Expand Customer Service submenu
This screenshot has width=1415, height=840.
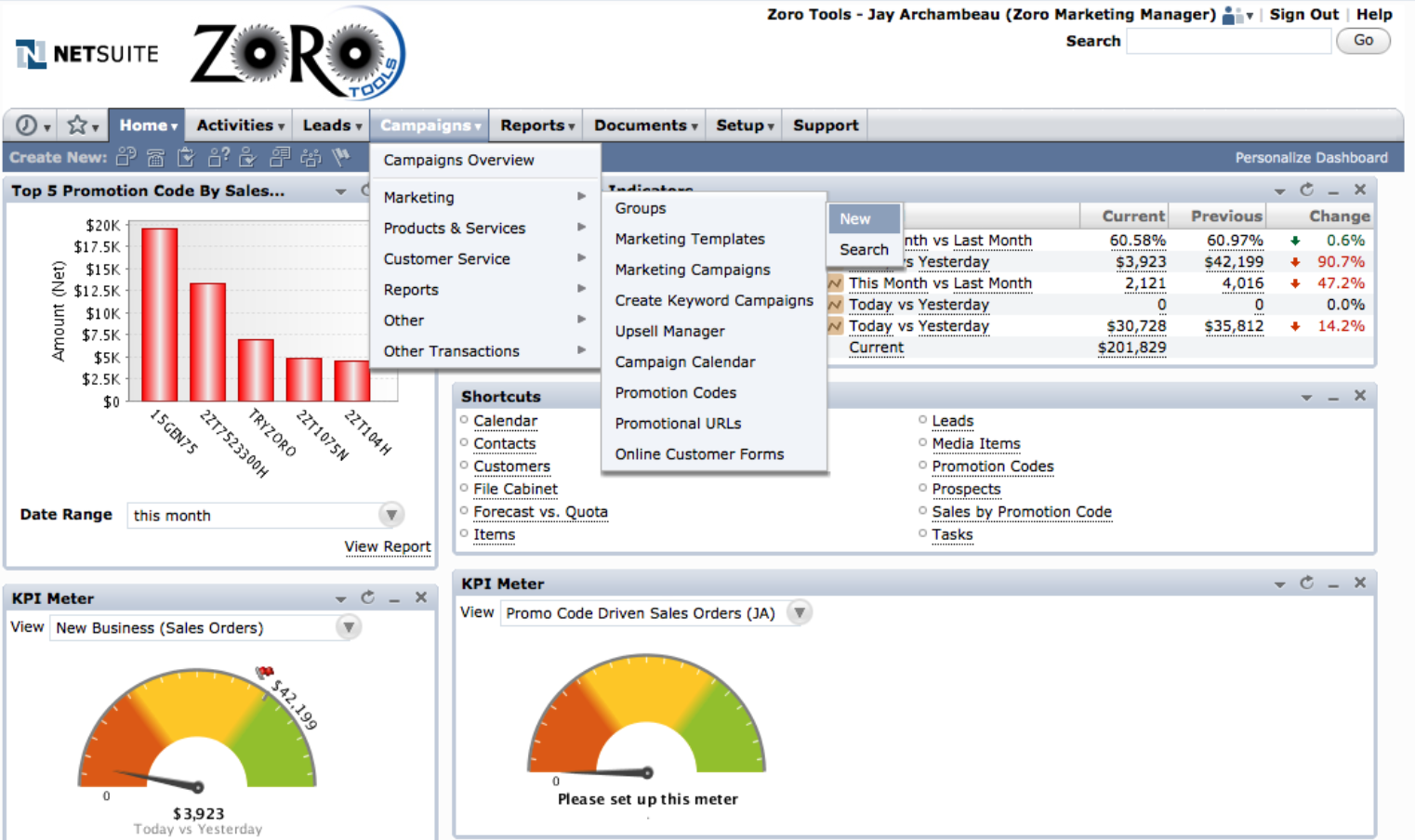[484, 258]
